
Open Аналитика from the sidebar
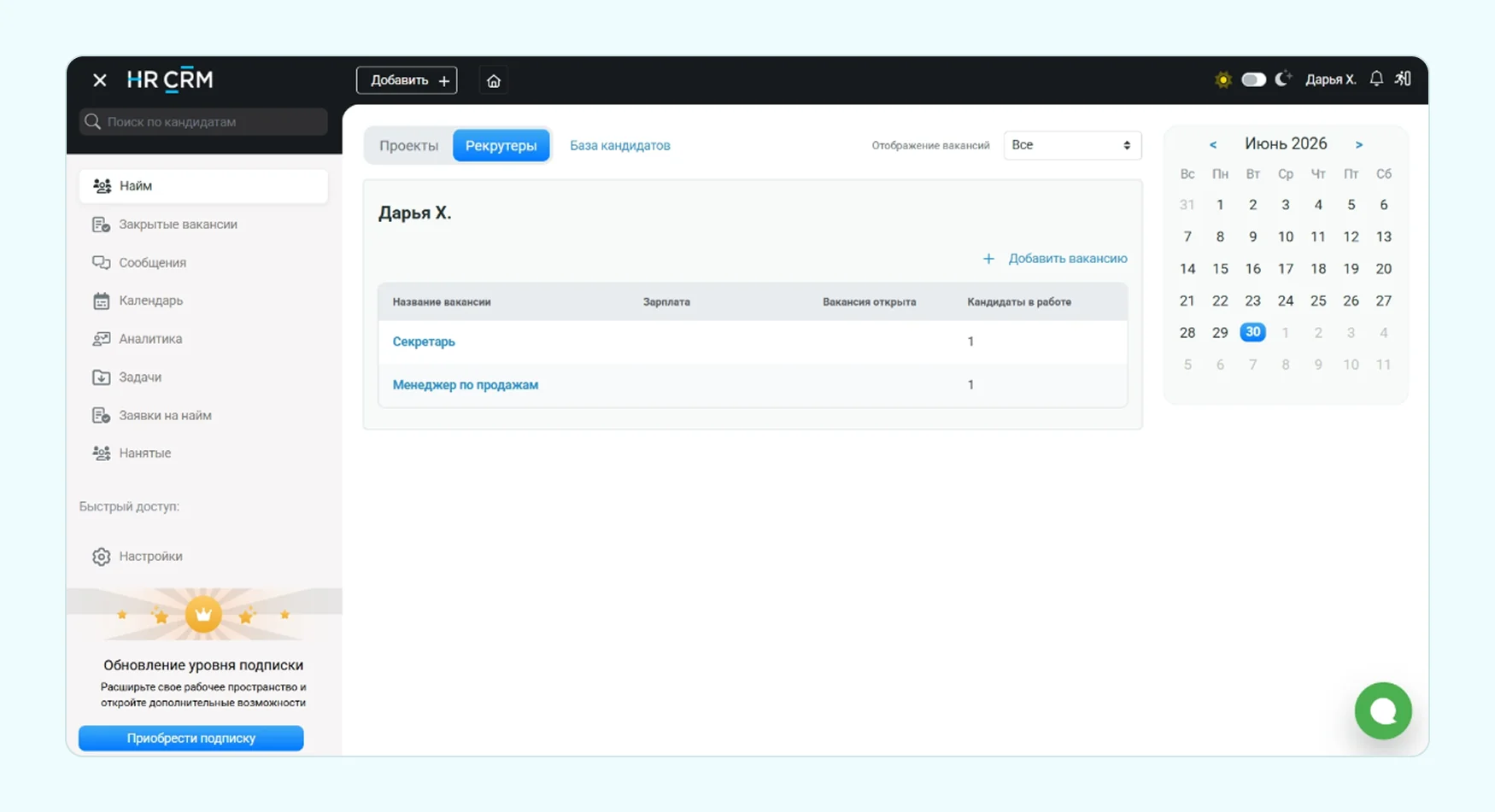point(150,339)
